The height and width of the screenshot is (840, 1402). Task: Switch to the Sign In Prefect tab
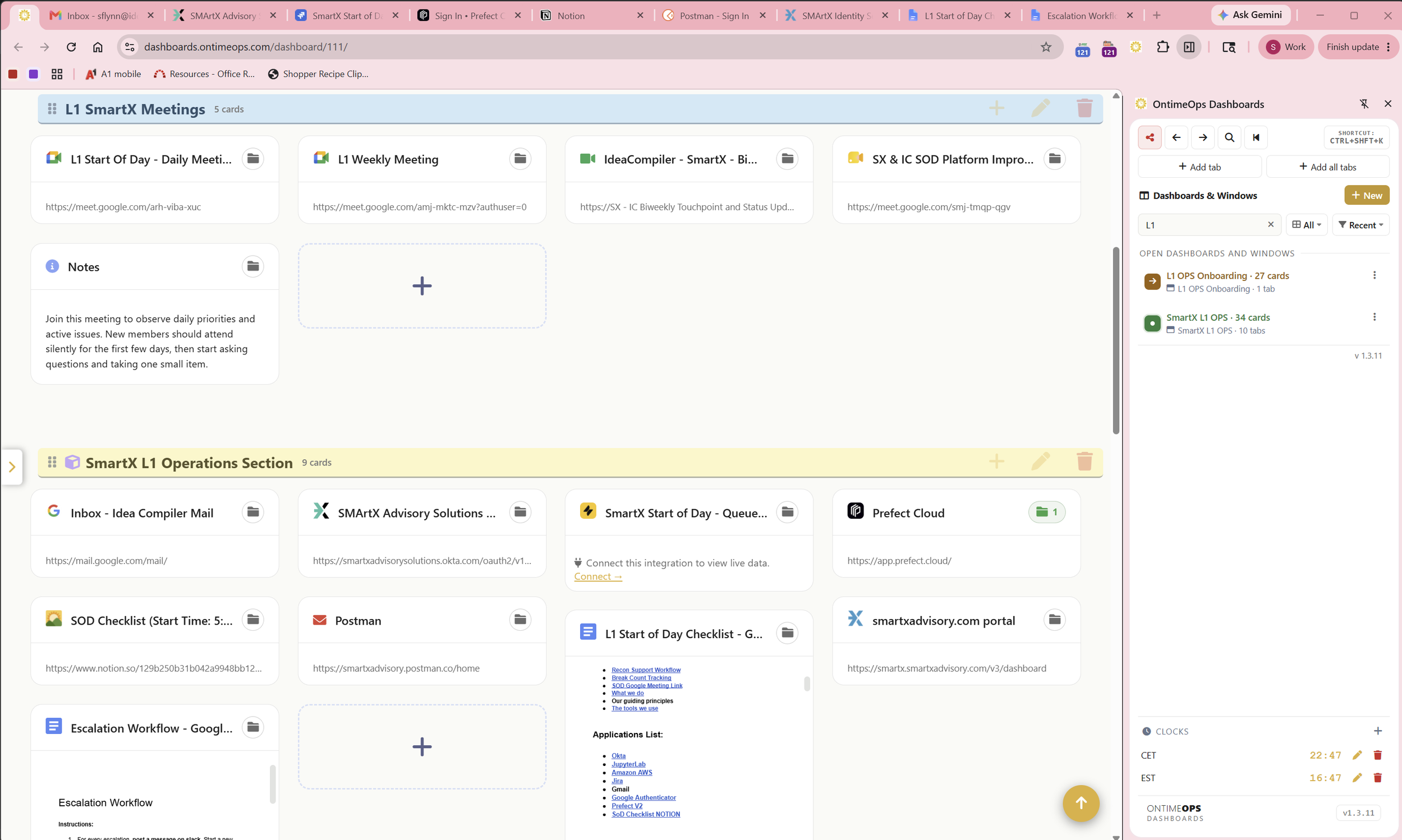tap(470, 16)
